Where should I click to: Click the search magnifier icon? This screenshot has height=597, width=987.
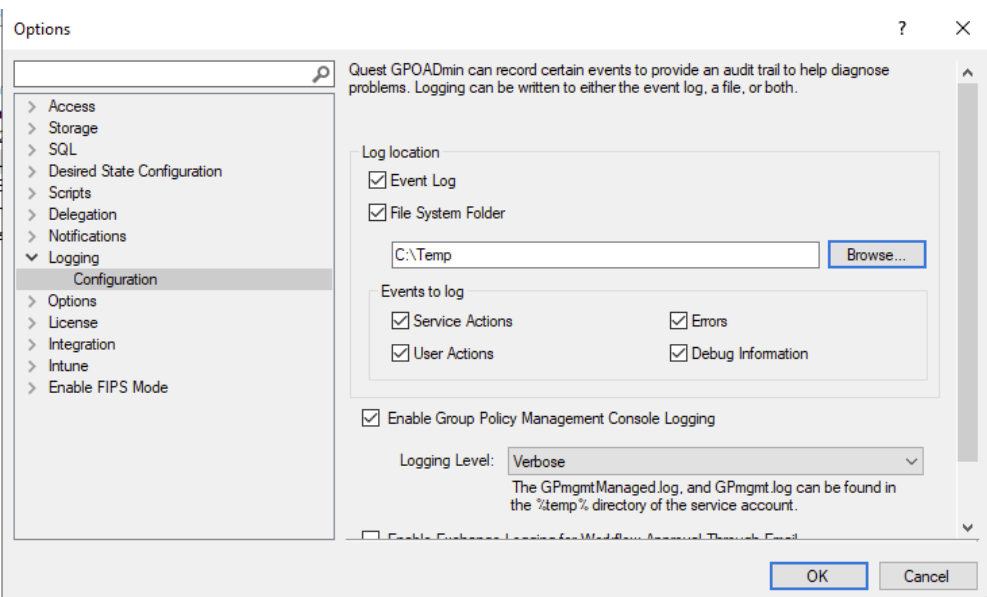coord(321,74)
